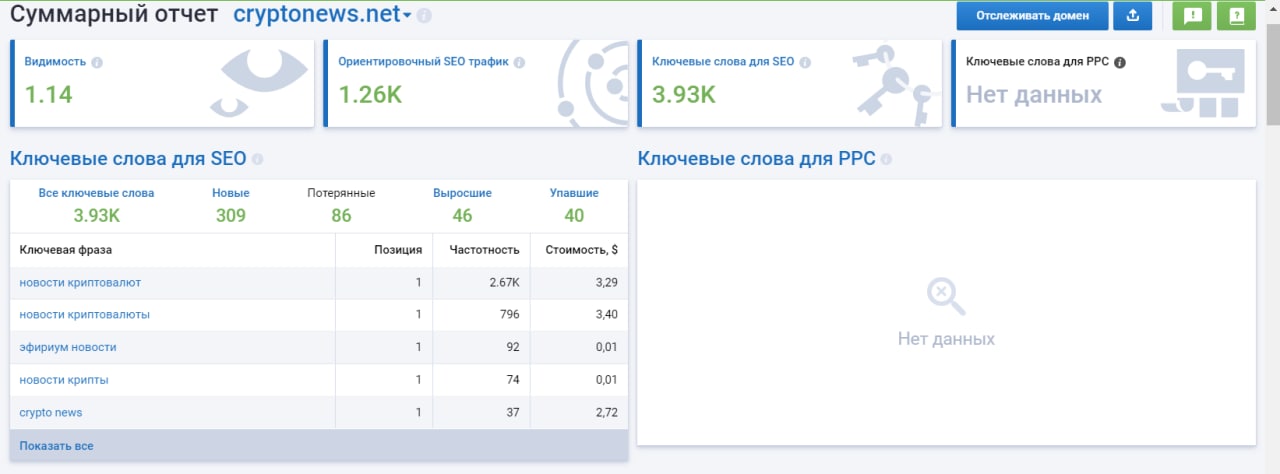The width and height of the screenshot is (1280, 474).
Task: Open keyword link crypto news
Action: pos(51,412)
